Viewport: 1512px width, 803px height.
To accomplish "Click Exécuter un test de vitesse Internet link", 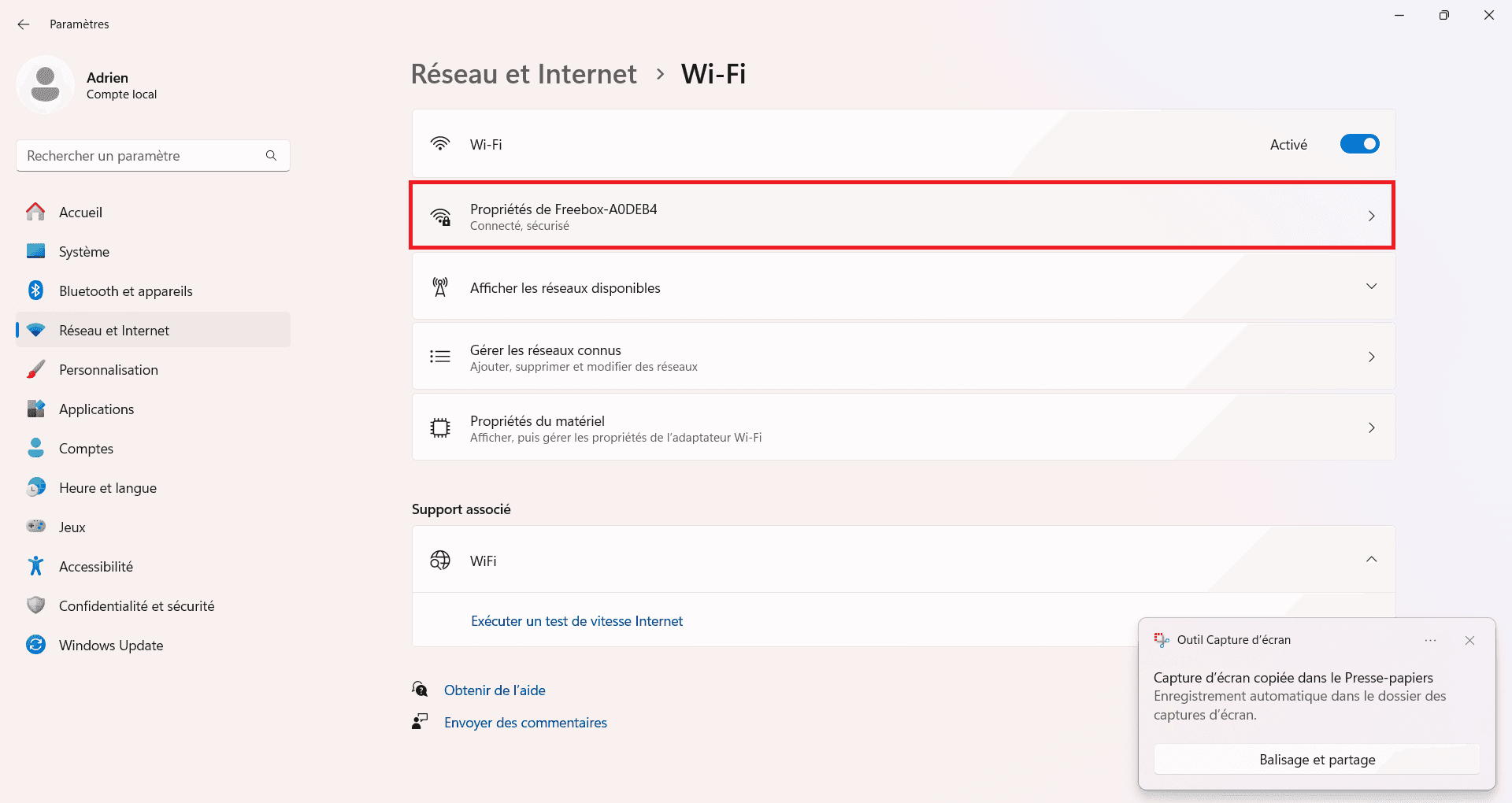I will (x=576, y=621).
